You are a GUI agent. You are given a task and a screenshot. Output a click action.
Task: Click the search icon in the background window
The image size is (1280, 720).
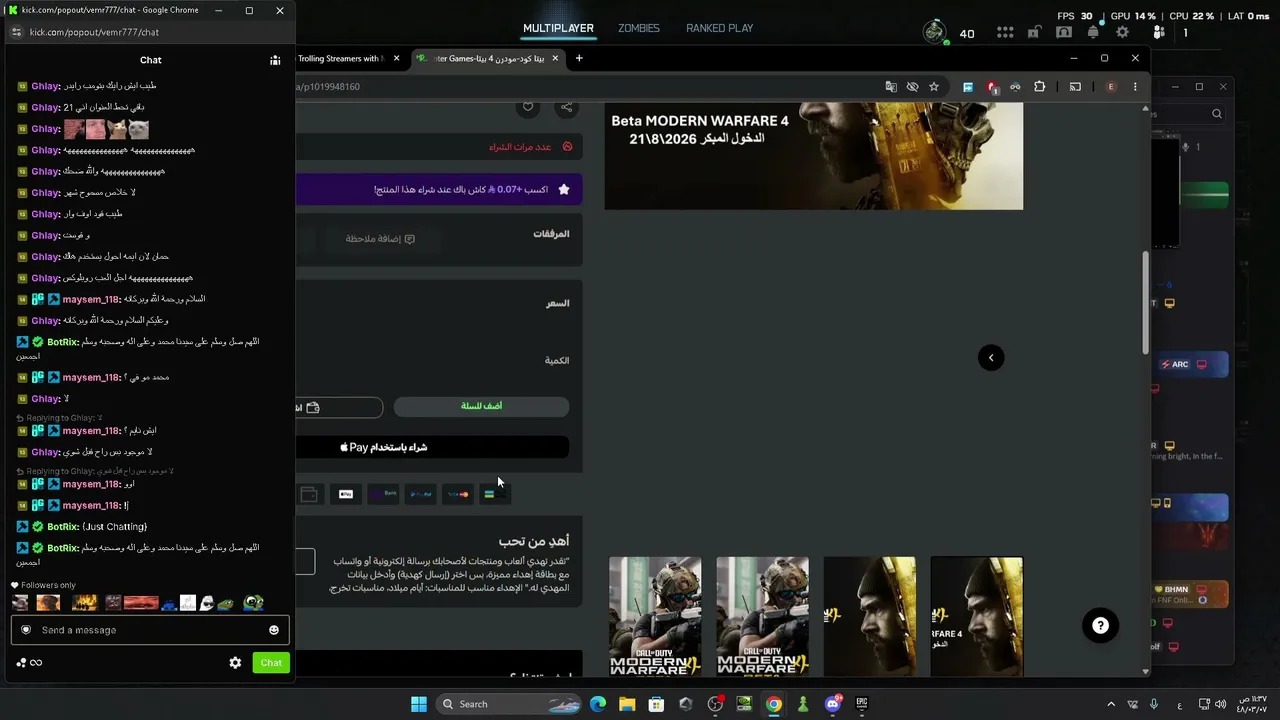click(x=1217, y=114)
